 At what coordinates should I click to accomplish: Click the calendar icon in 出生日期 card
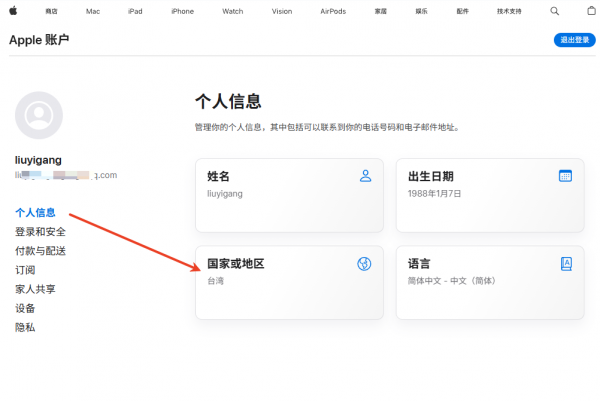(x=565, y=176)
